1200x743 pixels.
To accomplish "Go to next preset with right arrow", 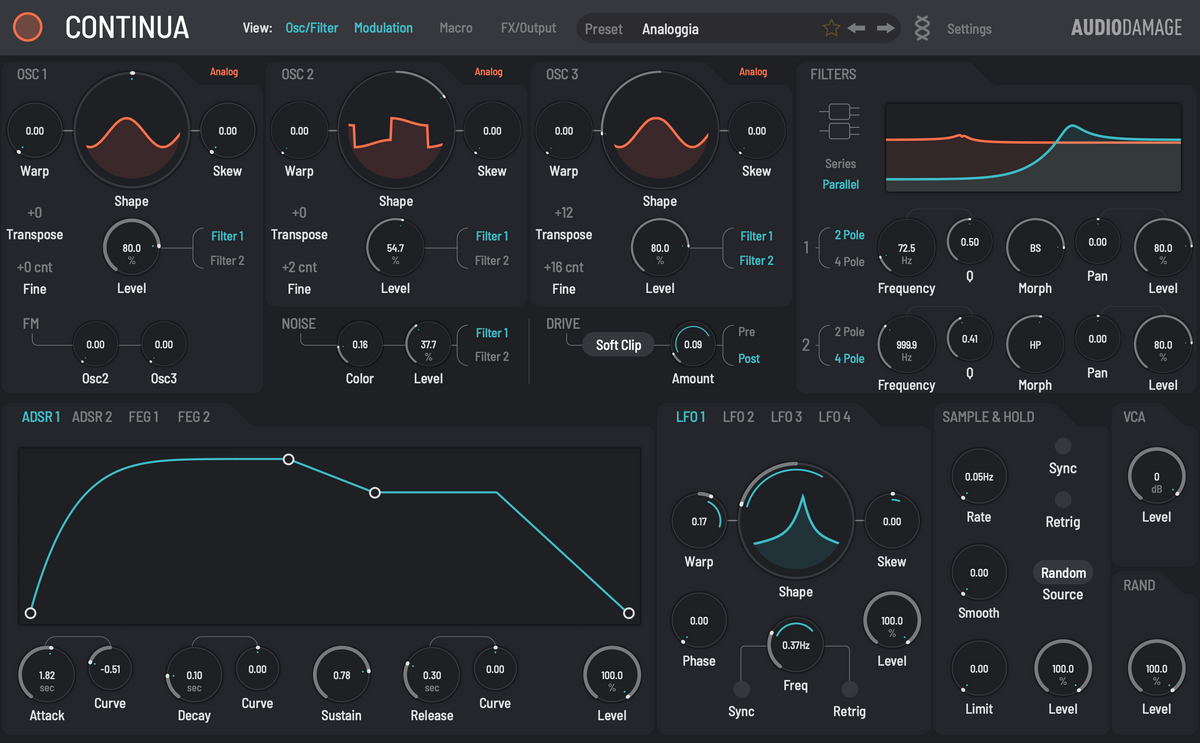I will [885, 28].
